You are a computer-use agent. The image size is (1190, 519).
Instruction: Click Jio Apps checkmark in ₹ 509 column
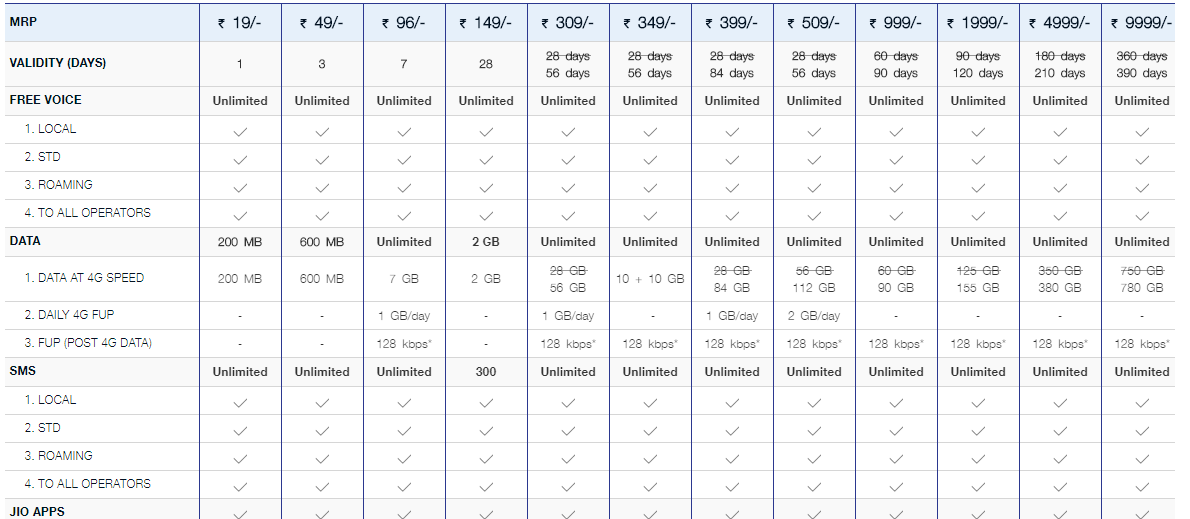814,513
